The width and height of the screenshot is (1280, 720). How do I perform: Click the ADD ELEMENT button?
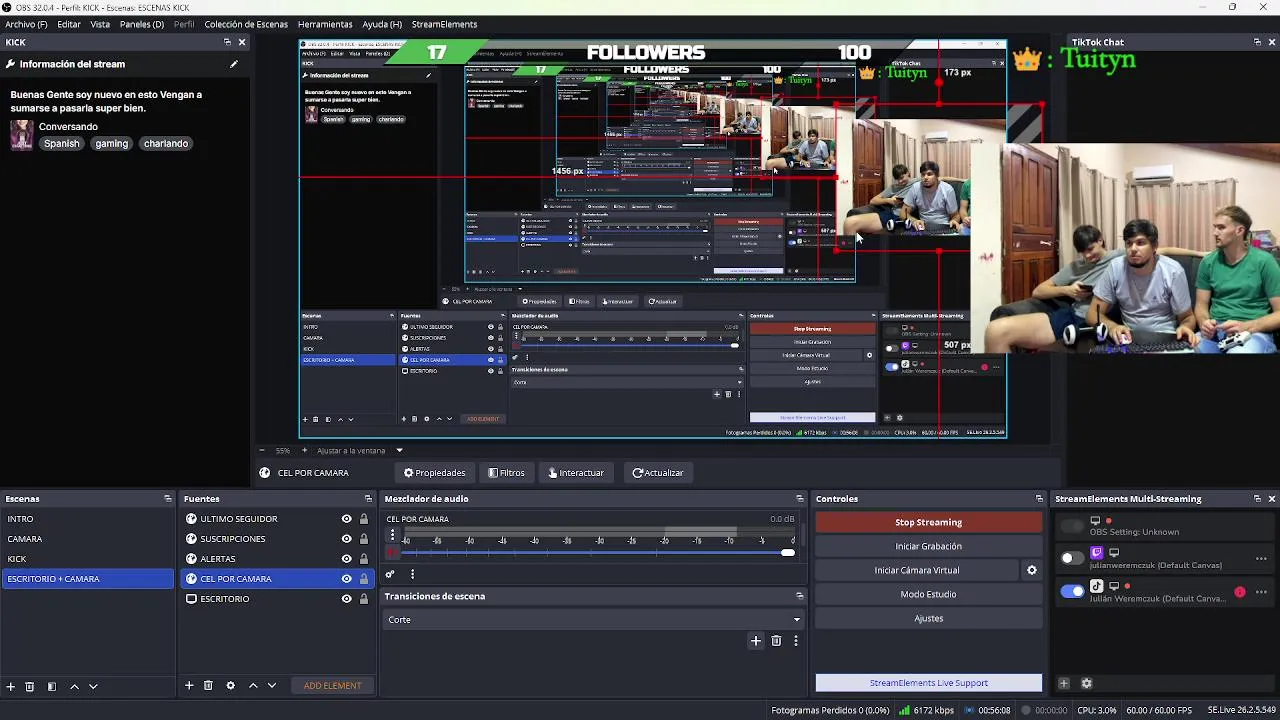333,686
